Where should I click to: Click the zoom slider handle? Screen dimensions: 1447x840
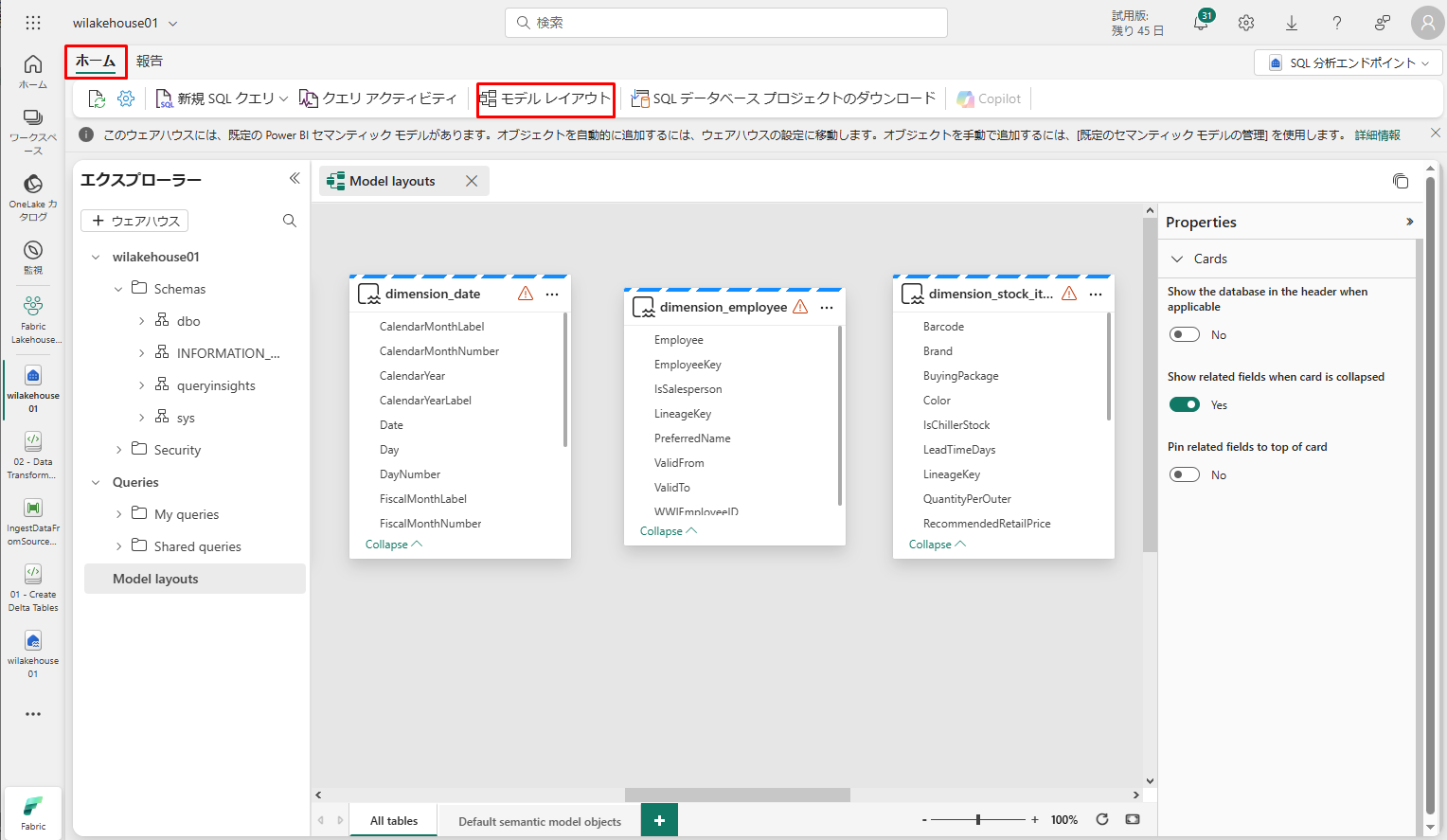pyautogui.click(x=978, y=819)
